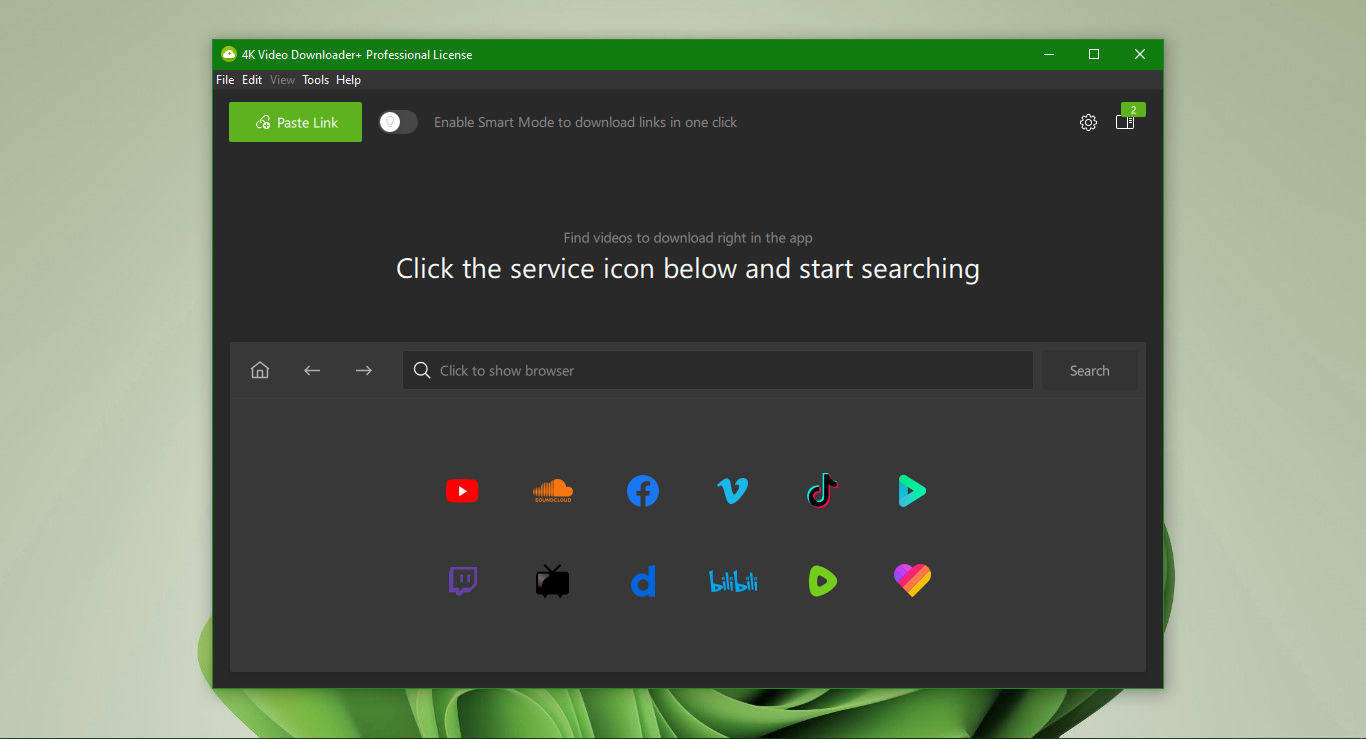Click the 'Click to show browser' field
1366x739 pixels.
tap(718, 370)
